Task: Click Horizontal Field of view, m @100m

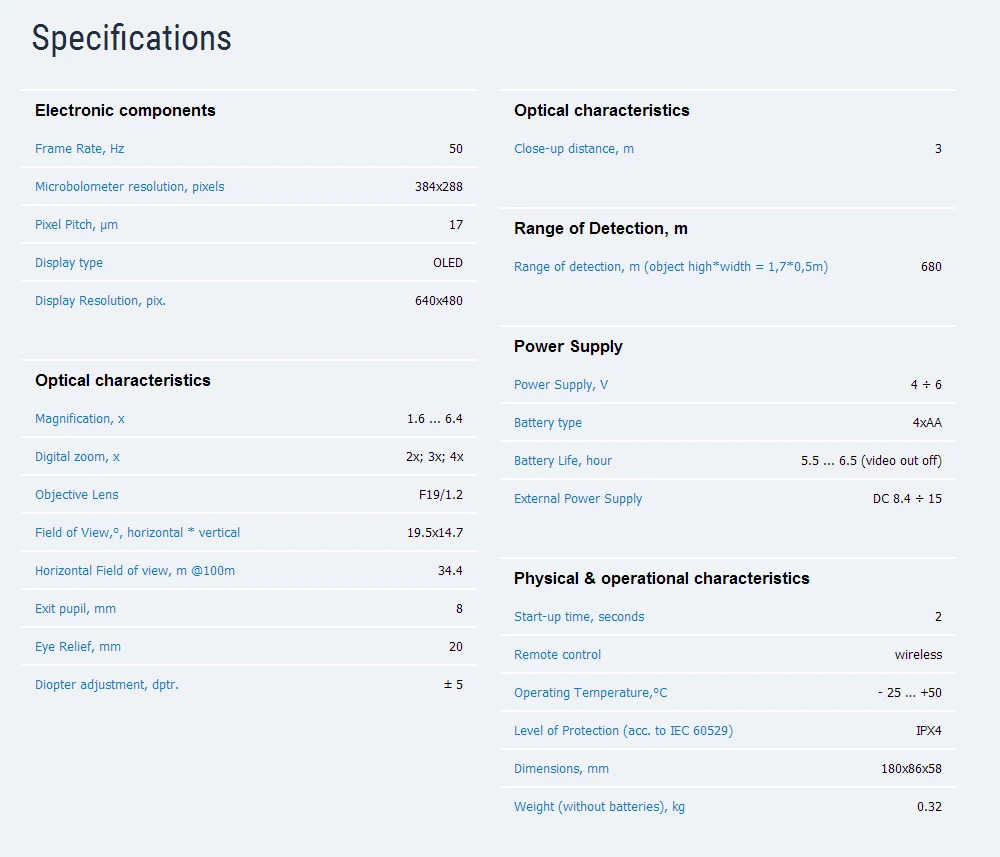Action: [135, 571]
